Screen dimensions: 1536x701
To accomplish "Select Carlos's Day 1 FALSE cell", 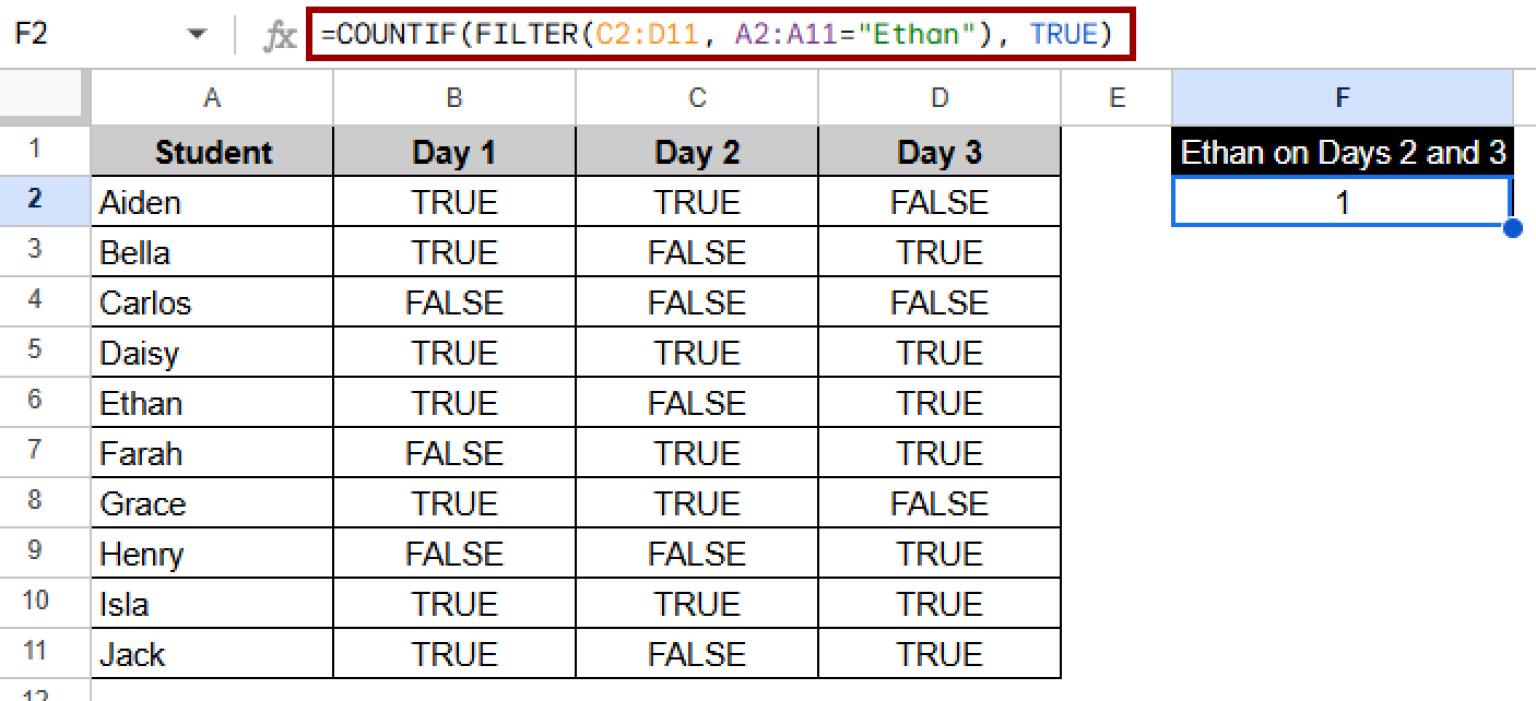I will [454, 303].
